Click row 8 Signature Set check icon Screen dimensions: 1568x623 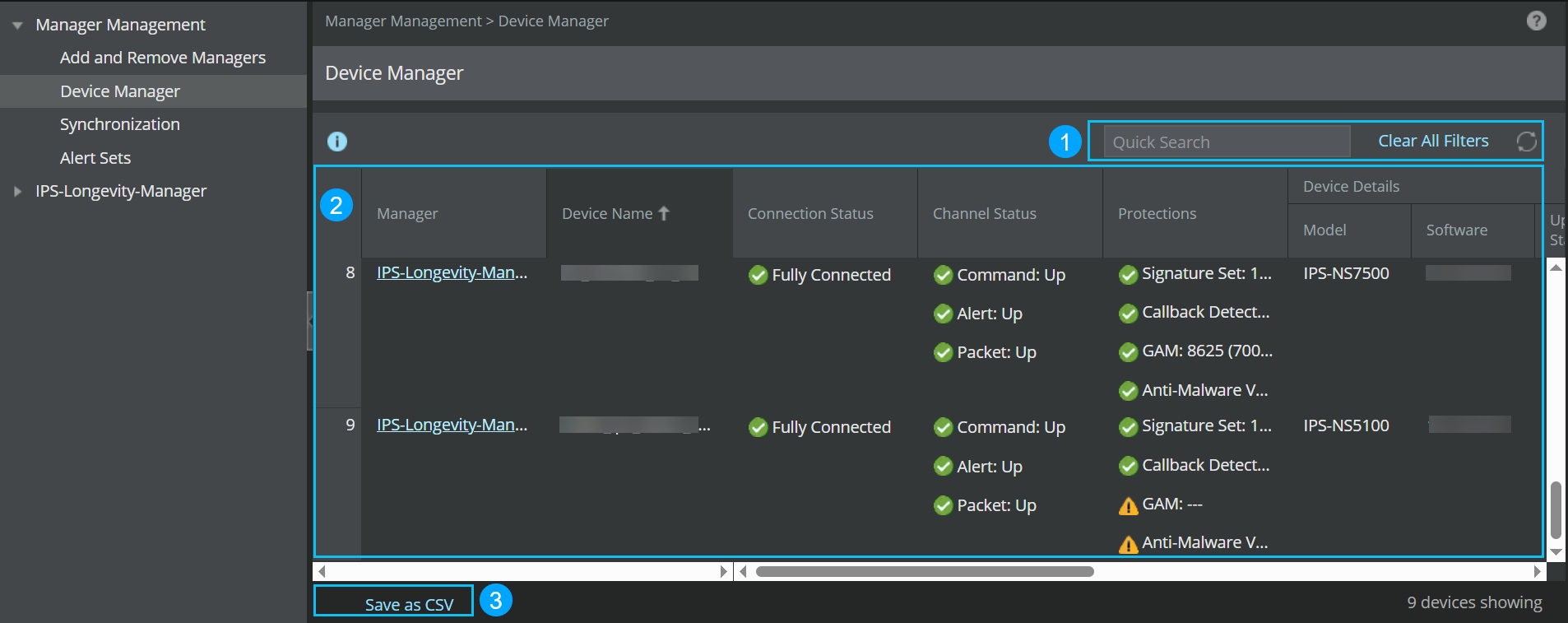(x=1128, y=275)
